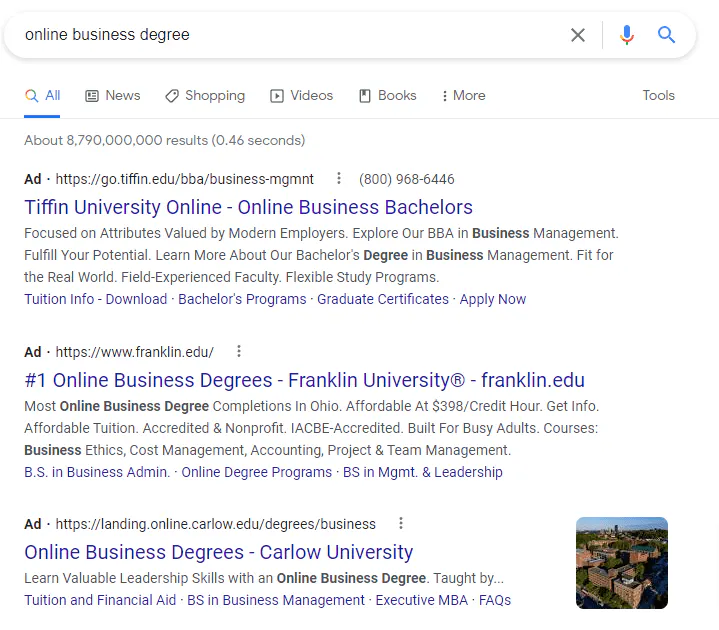Open options menu for Carlow ad

click(x=401, y=524)
